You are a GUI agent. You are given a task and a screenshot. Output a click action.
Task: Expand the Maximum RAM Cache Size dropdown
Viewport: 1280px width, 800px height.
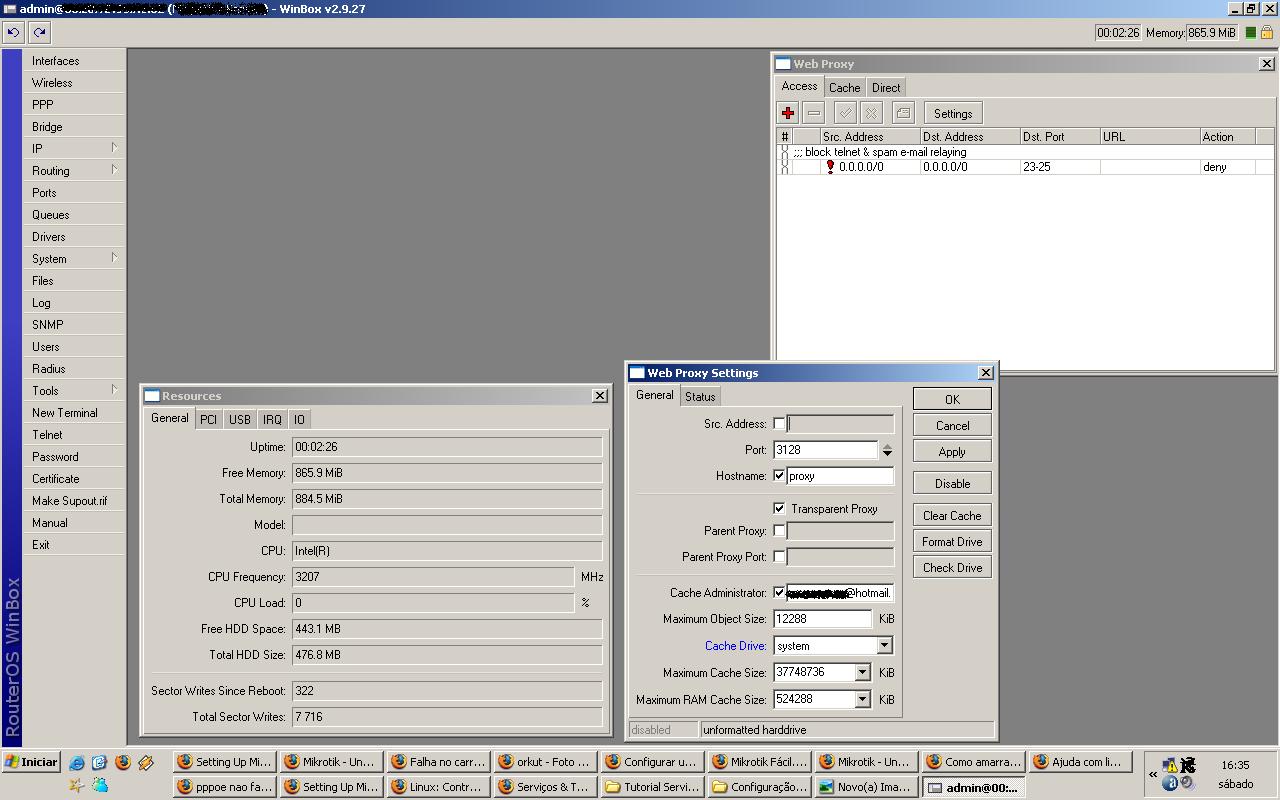coord(862,700)
